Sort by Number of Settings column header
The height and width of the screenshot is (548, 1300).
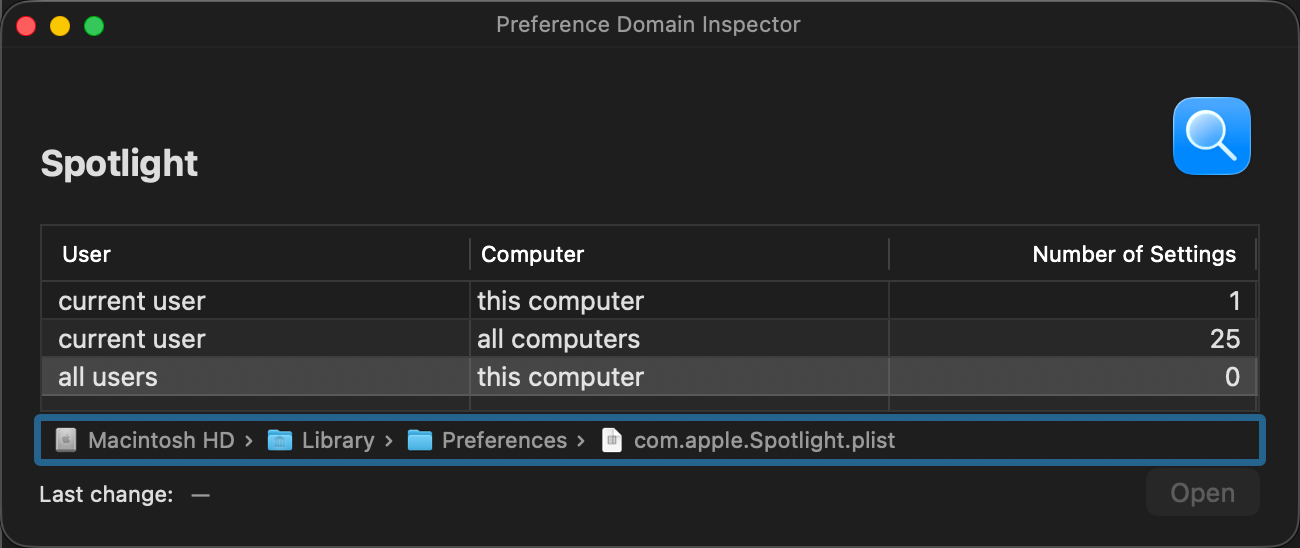click(1134, 254)
